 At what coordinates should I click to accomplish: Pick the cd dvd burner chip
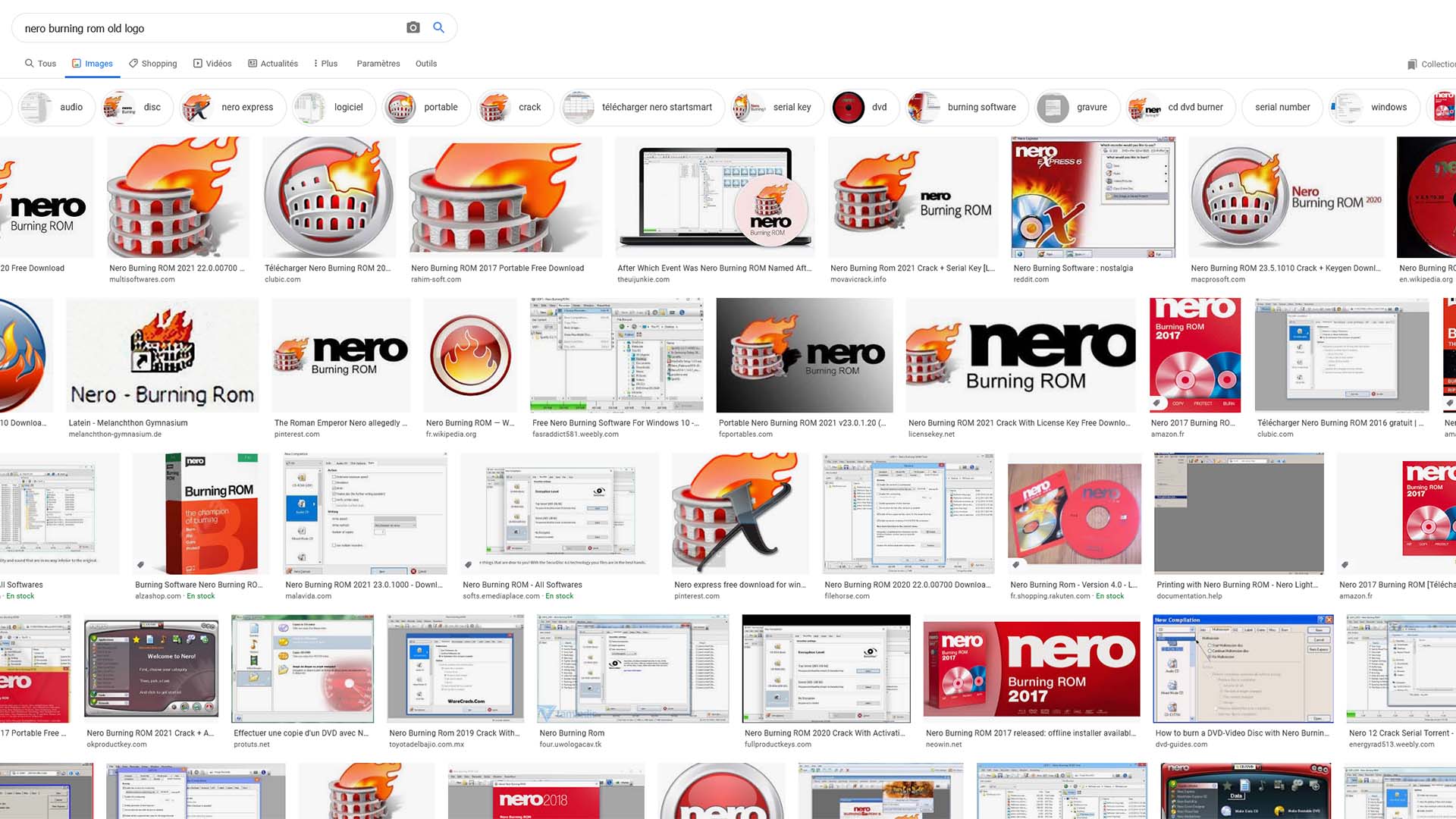1181,107
